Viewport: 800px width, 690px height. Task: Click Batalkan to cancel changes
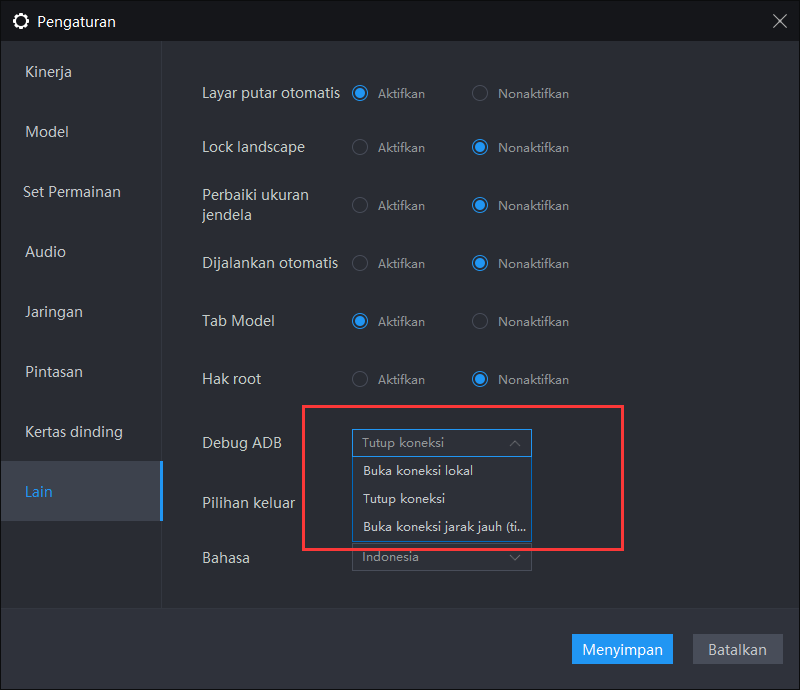pos(737,649)
